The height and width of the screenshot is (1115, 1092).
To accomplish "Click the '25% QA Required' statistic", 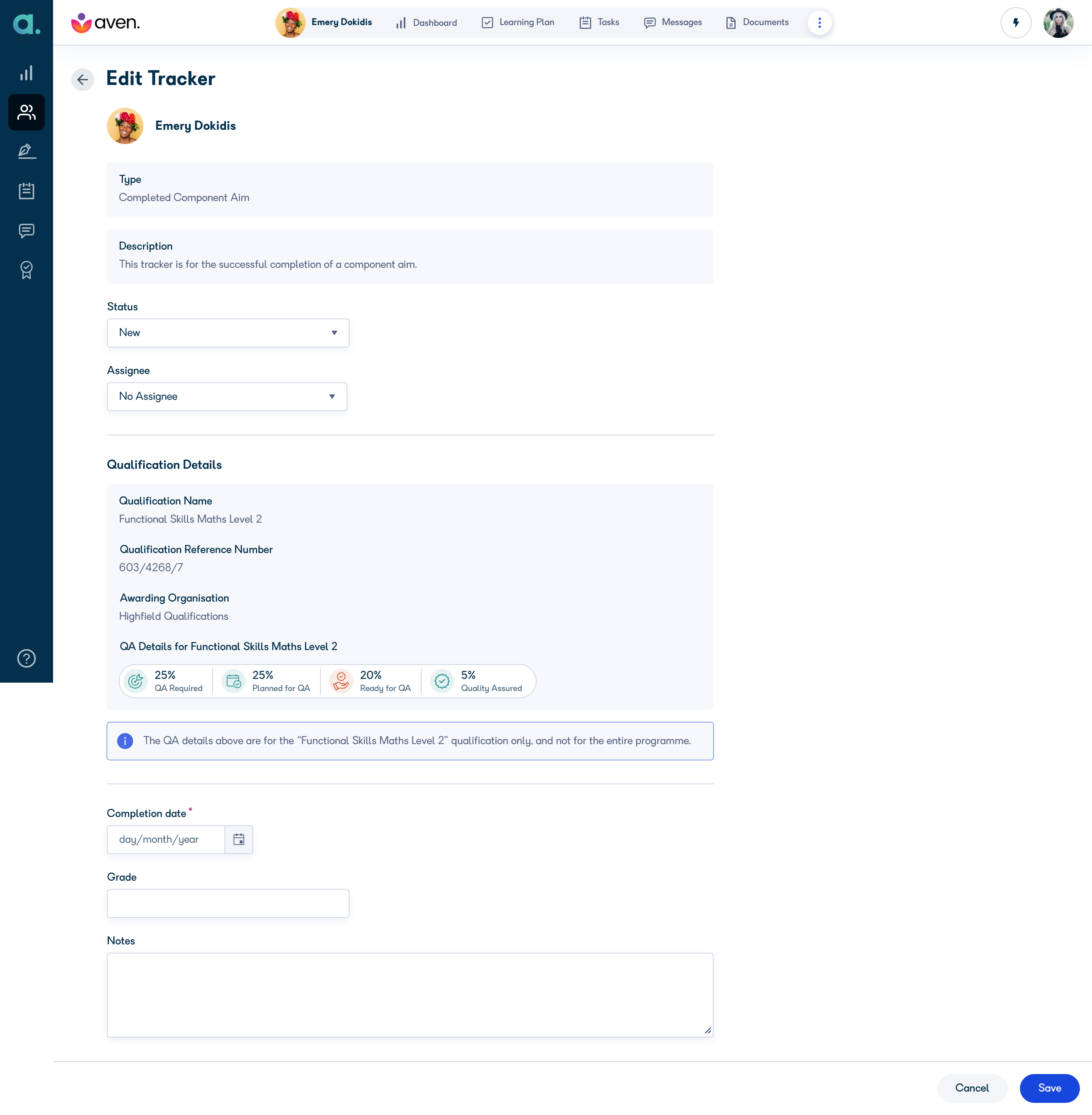I will 164,681.
